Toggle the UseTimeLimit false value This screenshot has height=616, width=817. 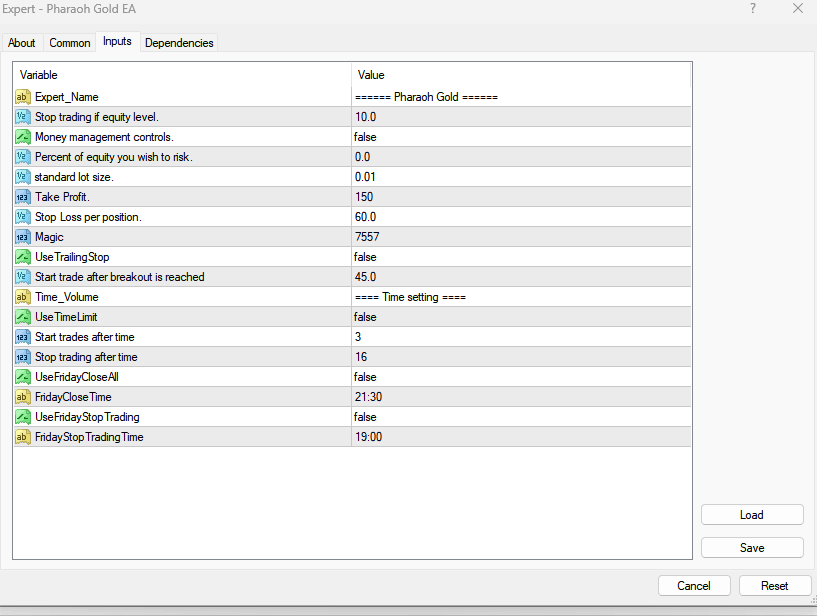(x=365, y=317)
